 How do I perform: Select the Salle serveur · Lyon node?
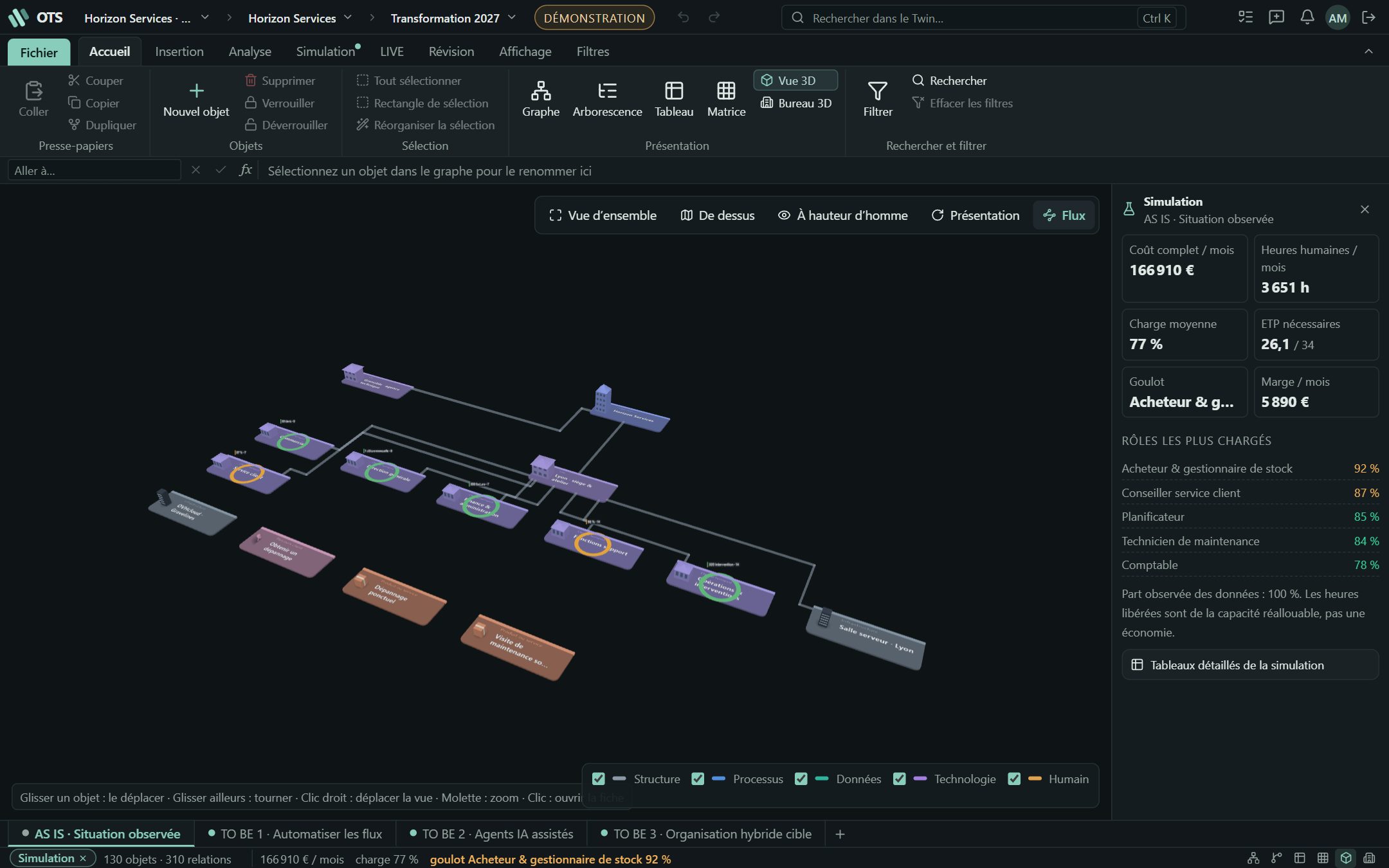click(867, 637)
